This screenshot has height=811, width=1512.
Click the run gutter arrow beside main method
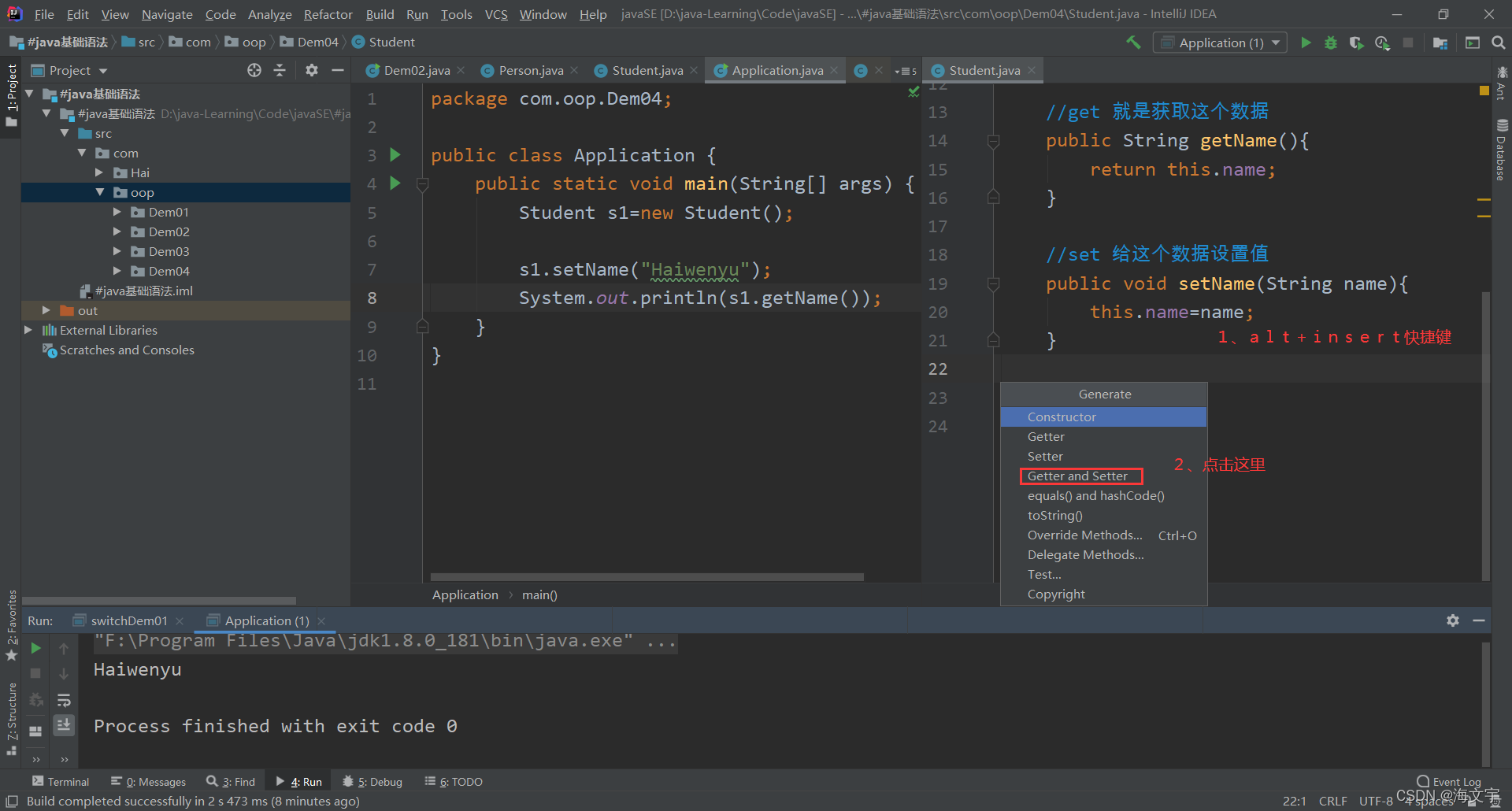coord(395,183)
